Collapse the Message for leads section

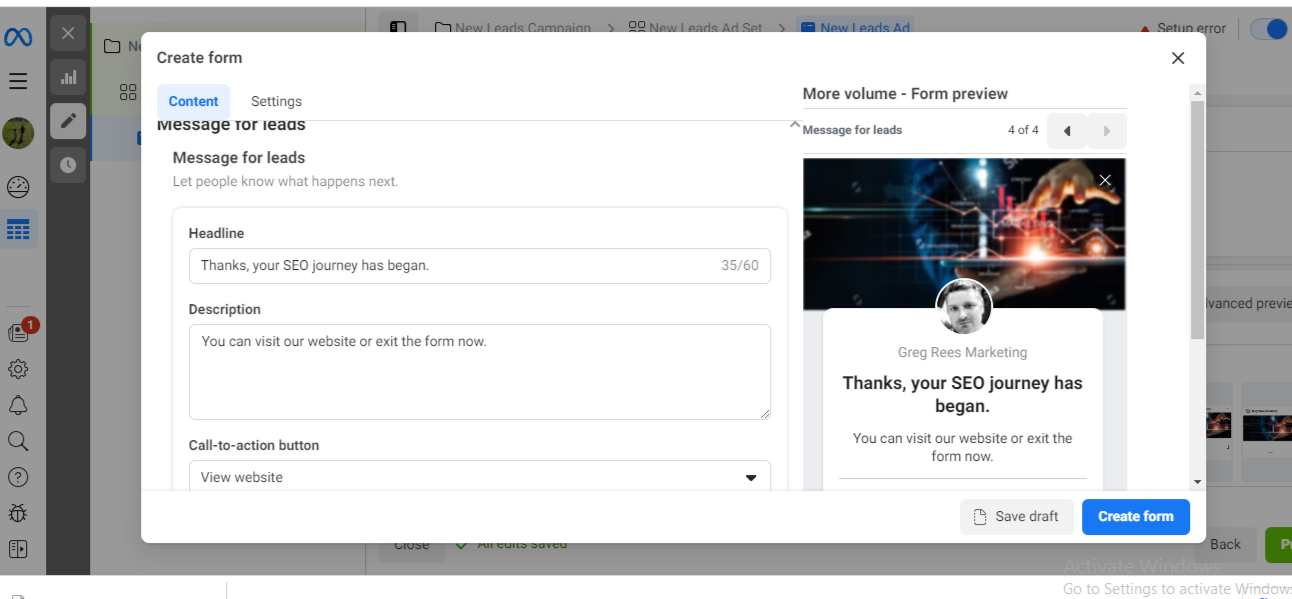pos(795,125)
